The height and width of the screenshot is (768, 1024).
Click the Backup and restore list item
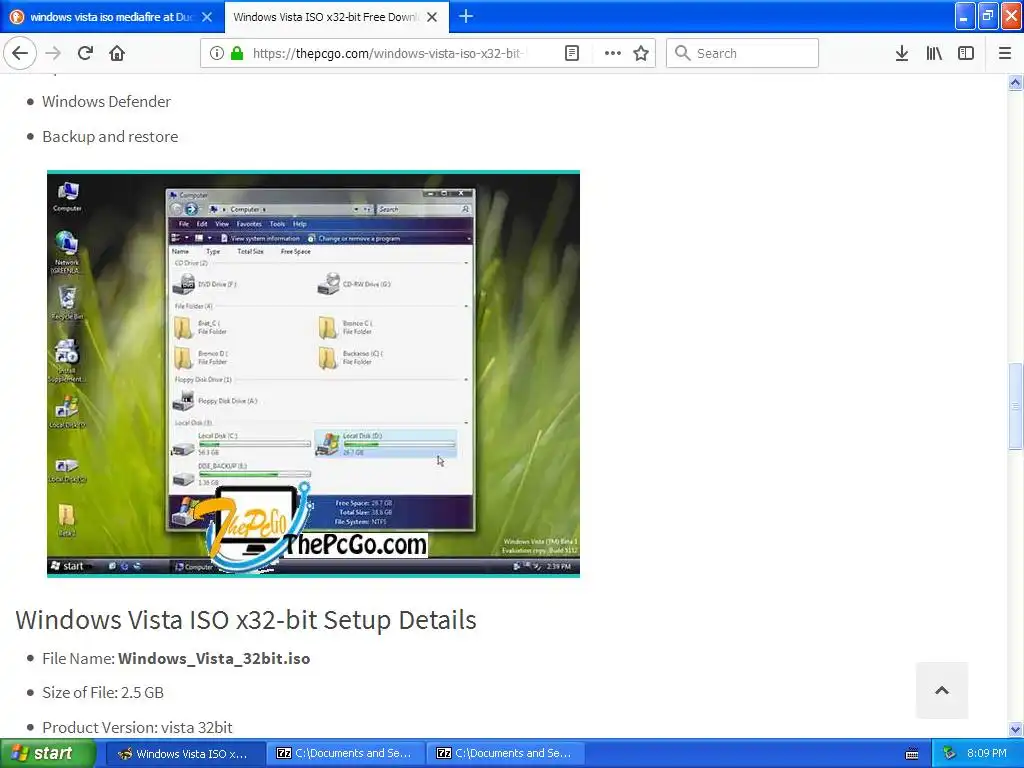110,136
